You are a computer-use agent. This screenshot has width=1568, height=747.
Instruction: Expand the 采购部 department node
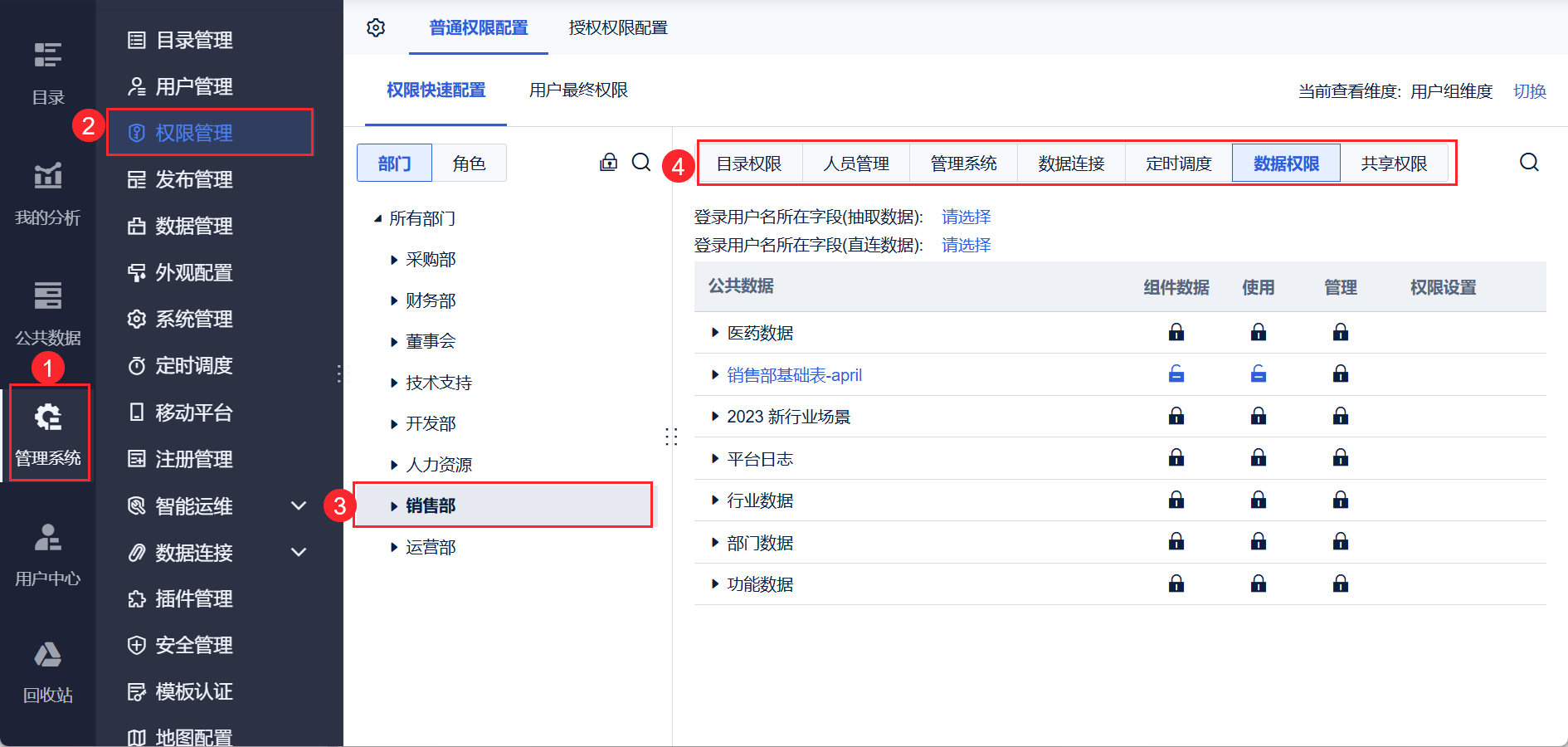coord(394,260)
